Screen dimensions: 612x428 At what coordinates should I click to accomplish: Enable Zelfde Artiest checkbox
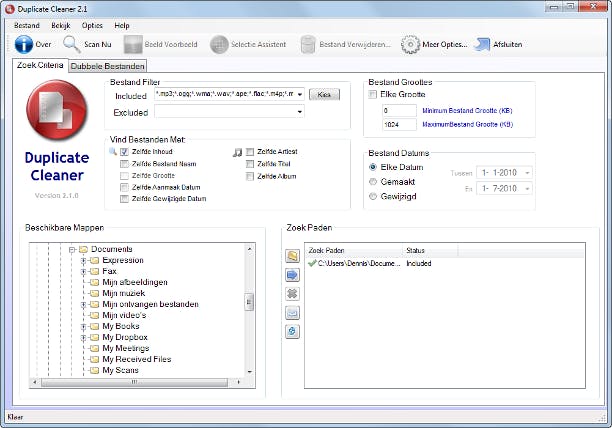(250, 152)
